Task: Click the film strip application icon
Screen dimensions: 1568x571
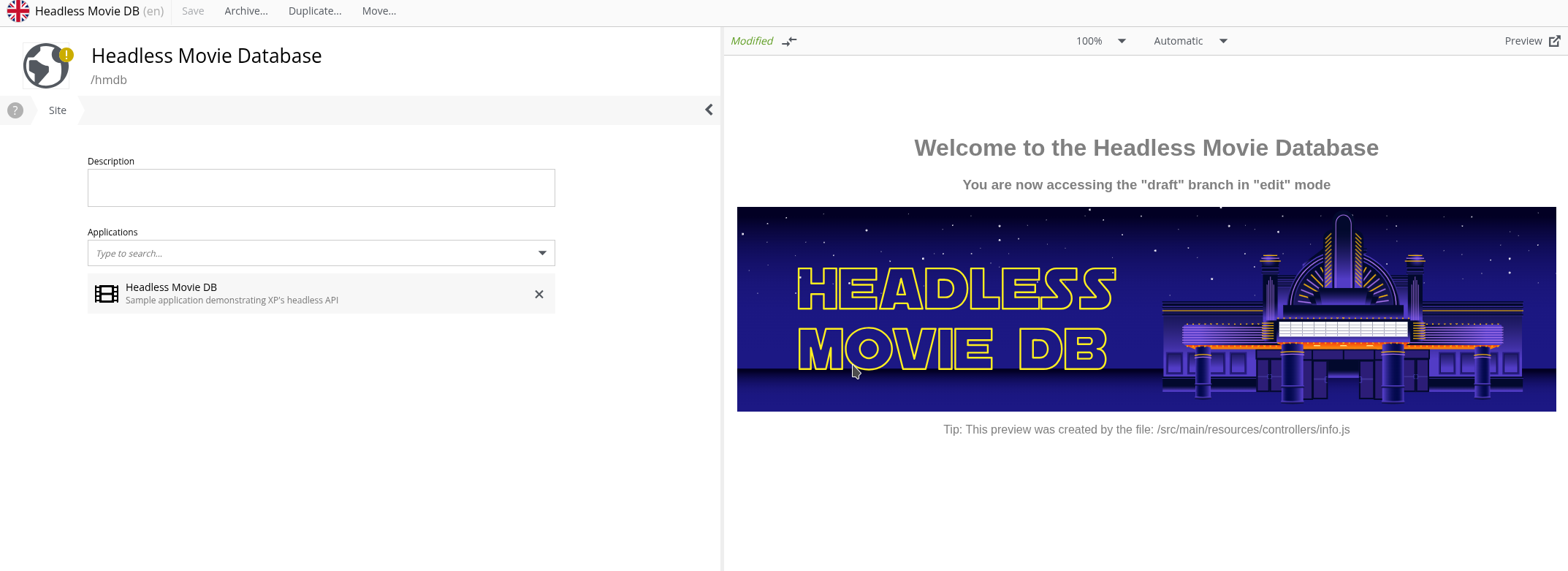Action: click(x=107, y=294)
